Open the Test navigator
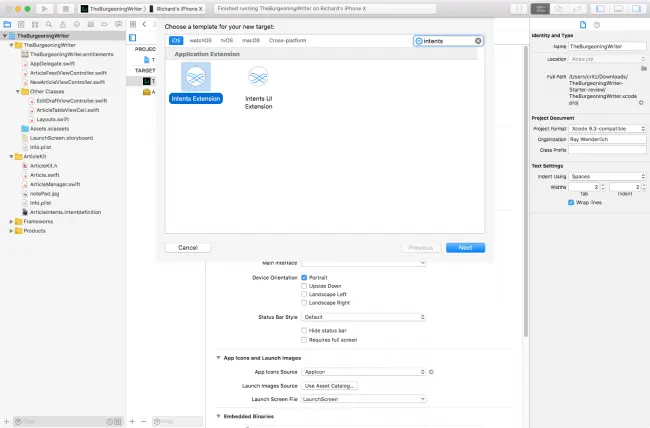This screenshot has height=428, width=650. click(77, 24)
